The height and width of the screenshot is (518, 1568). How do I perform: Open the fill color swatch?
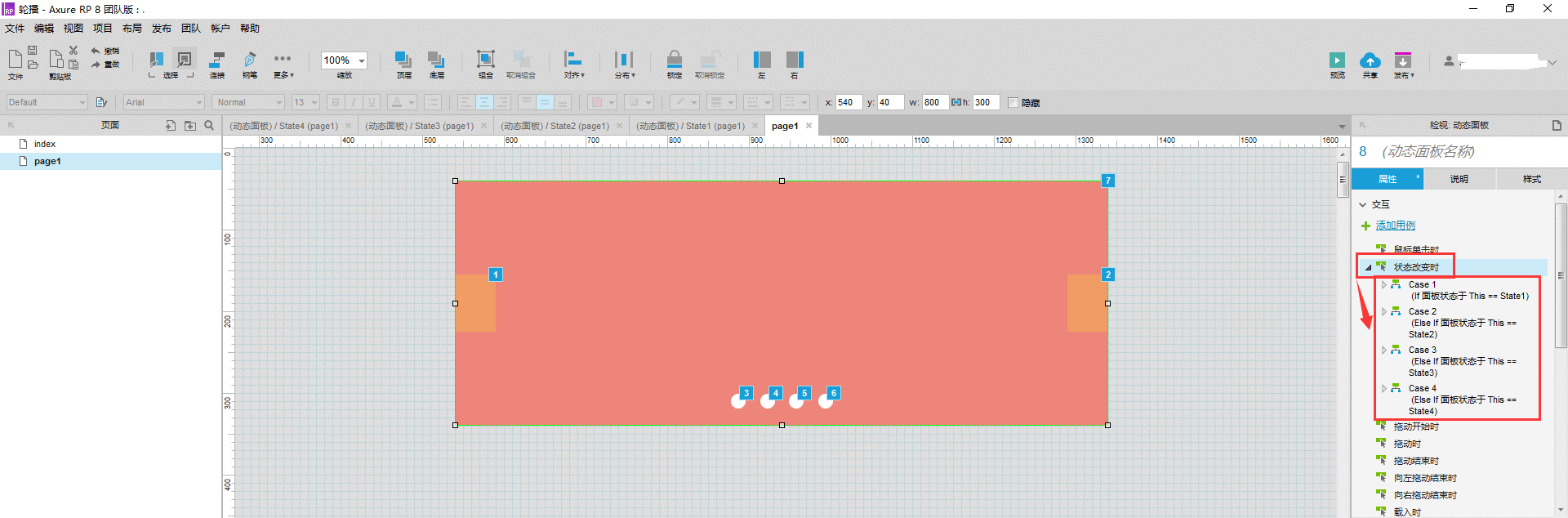point(603,102)
